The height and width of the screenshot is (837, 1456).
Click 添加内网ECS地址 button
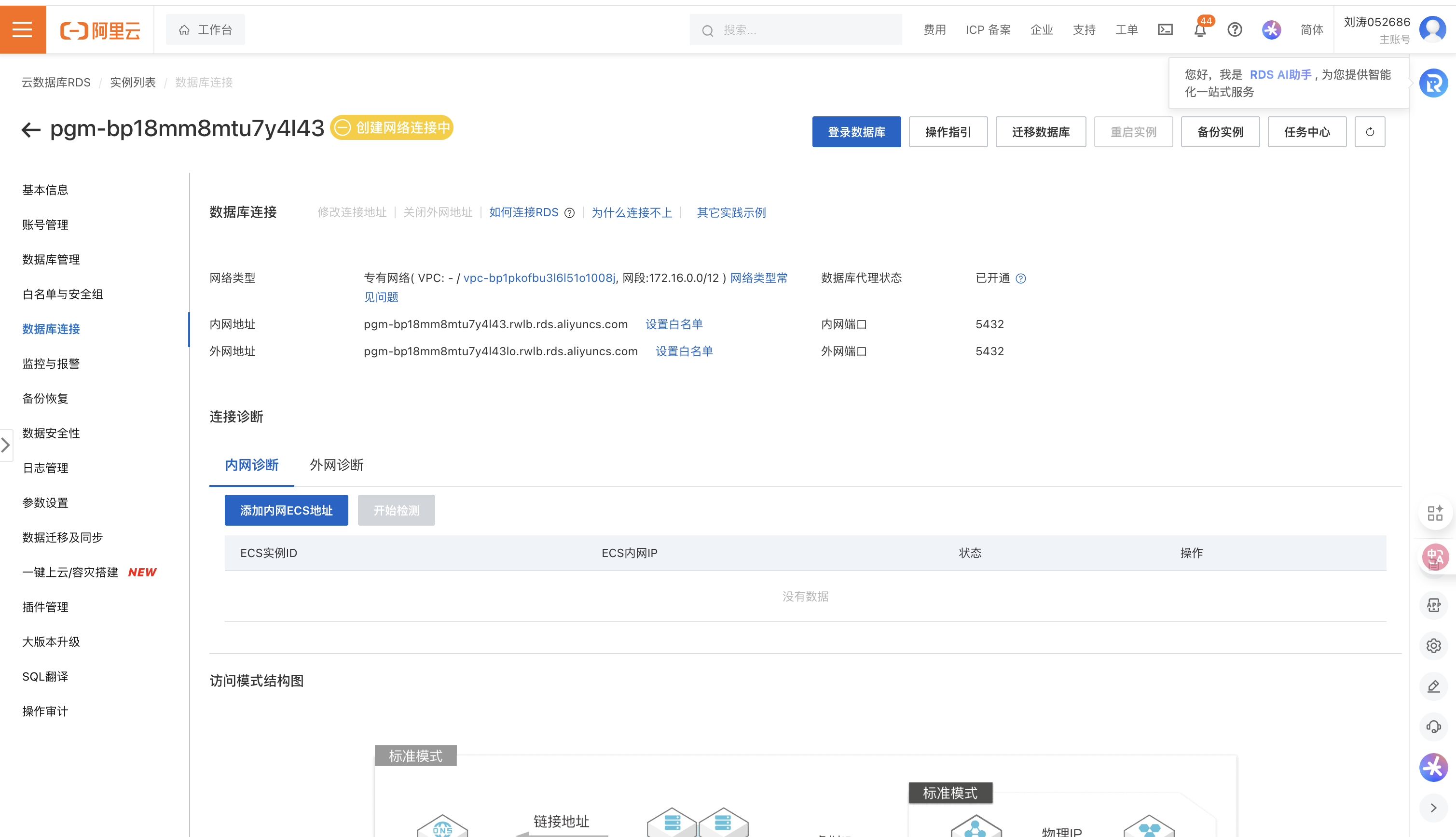(286, 511)
